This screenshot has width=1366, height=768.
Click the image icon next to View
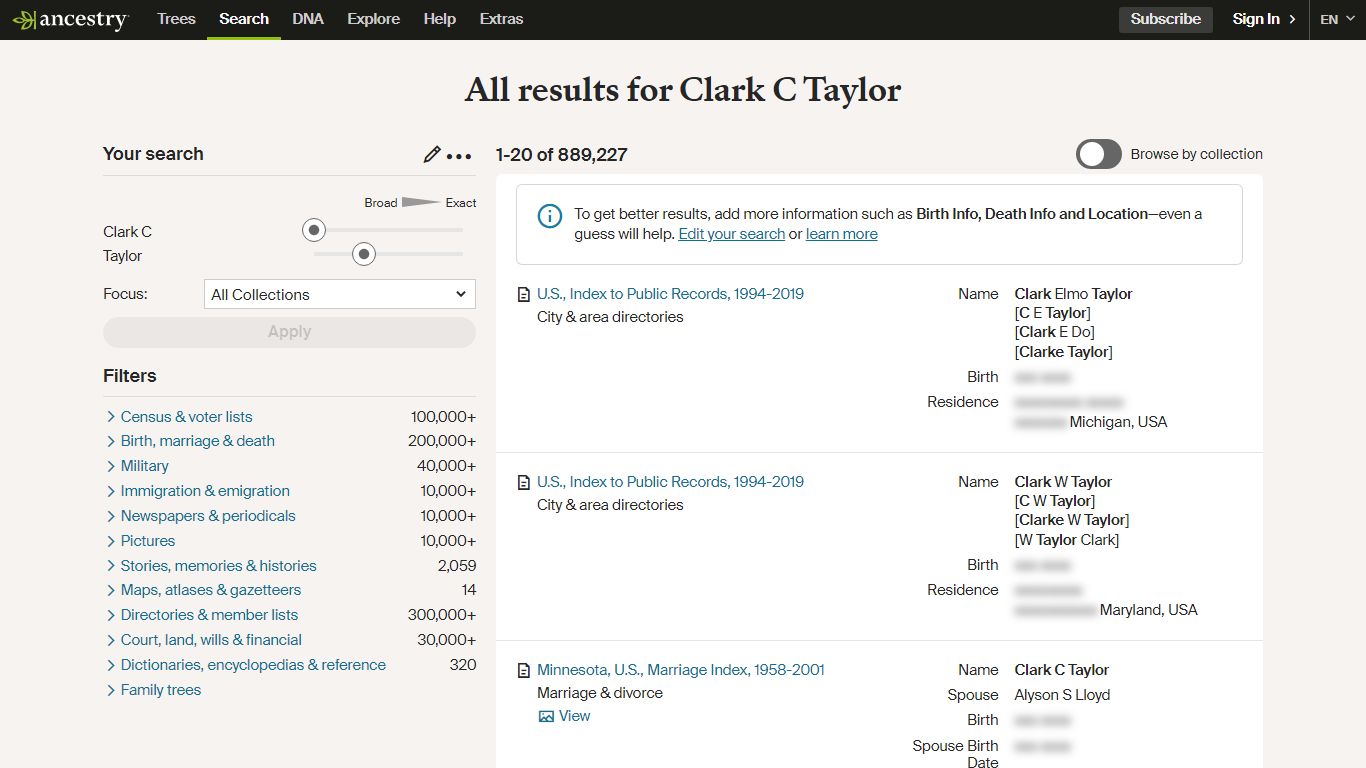point(546,716)
